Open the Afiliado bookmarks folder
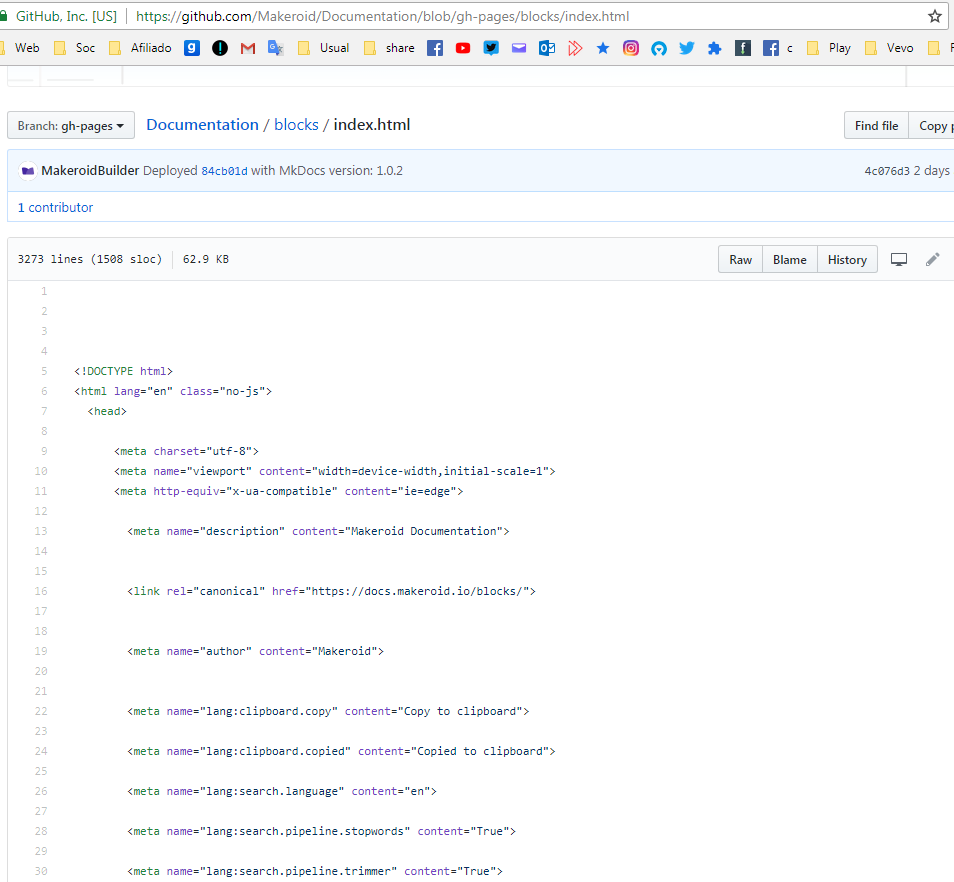 pos(140,48)
